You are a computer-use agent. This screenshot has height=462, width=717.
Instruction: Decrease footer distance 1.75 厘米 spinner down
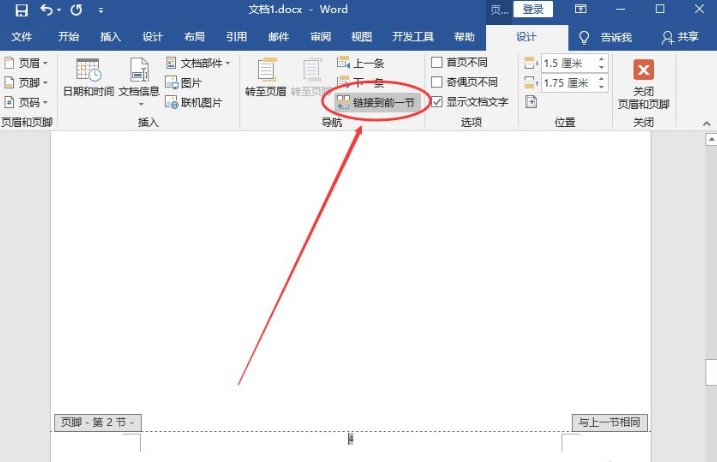pos(601,87)
